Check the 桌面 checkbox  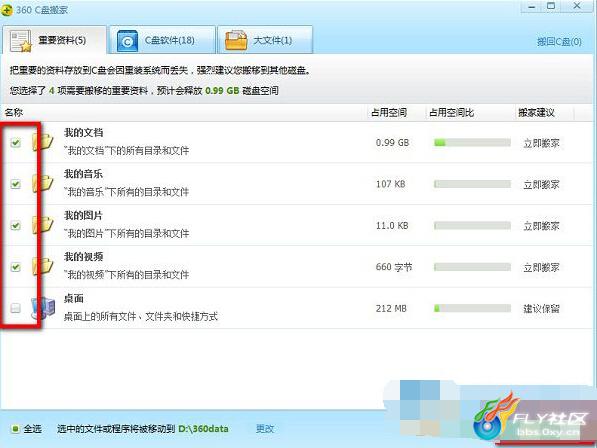tap(16, 308)
